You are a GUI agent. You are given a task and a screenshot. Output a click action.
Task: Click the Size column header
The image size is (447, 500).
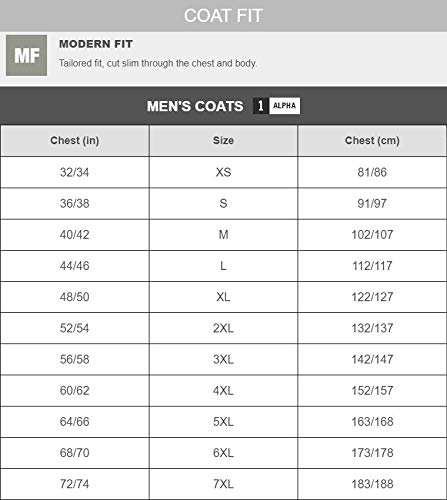point(223,141)
